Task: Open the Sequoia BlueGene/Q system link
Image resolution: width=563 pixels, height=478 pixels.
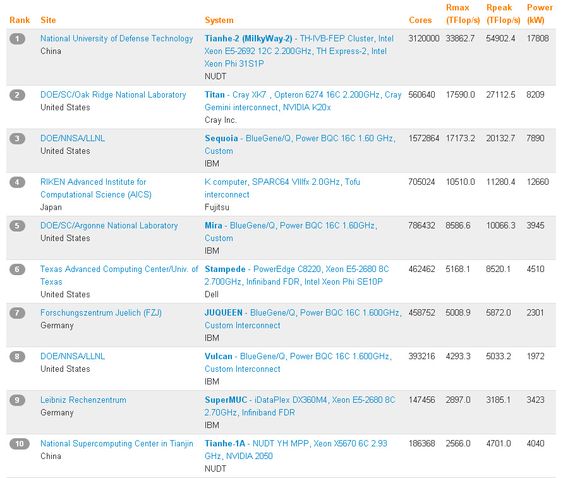Action: [x=300, y=144]
